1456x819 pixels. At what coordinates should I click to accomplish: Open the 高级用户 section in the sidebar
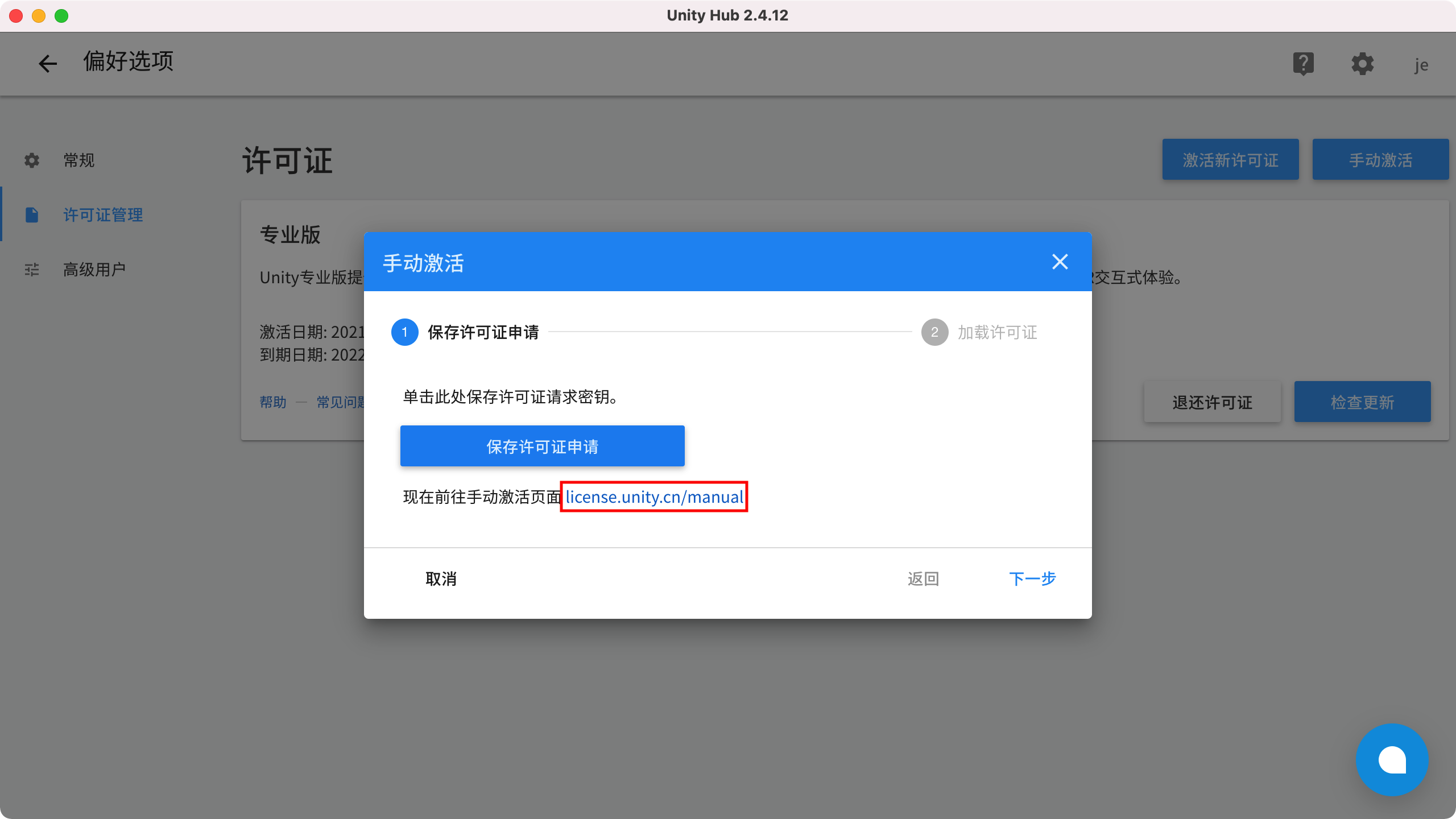[x=95, y=270]
